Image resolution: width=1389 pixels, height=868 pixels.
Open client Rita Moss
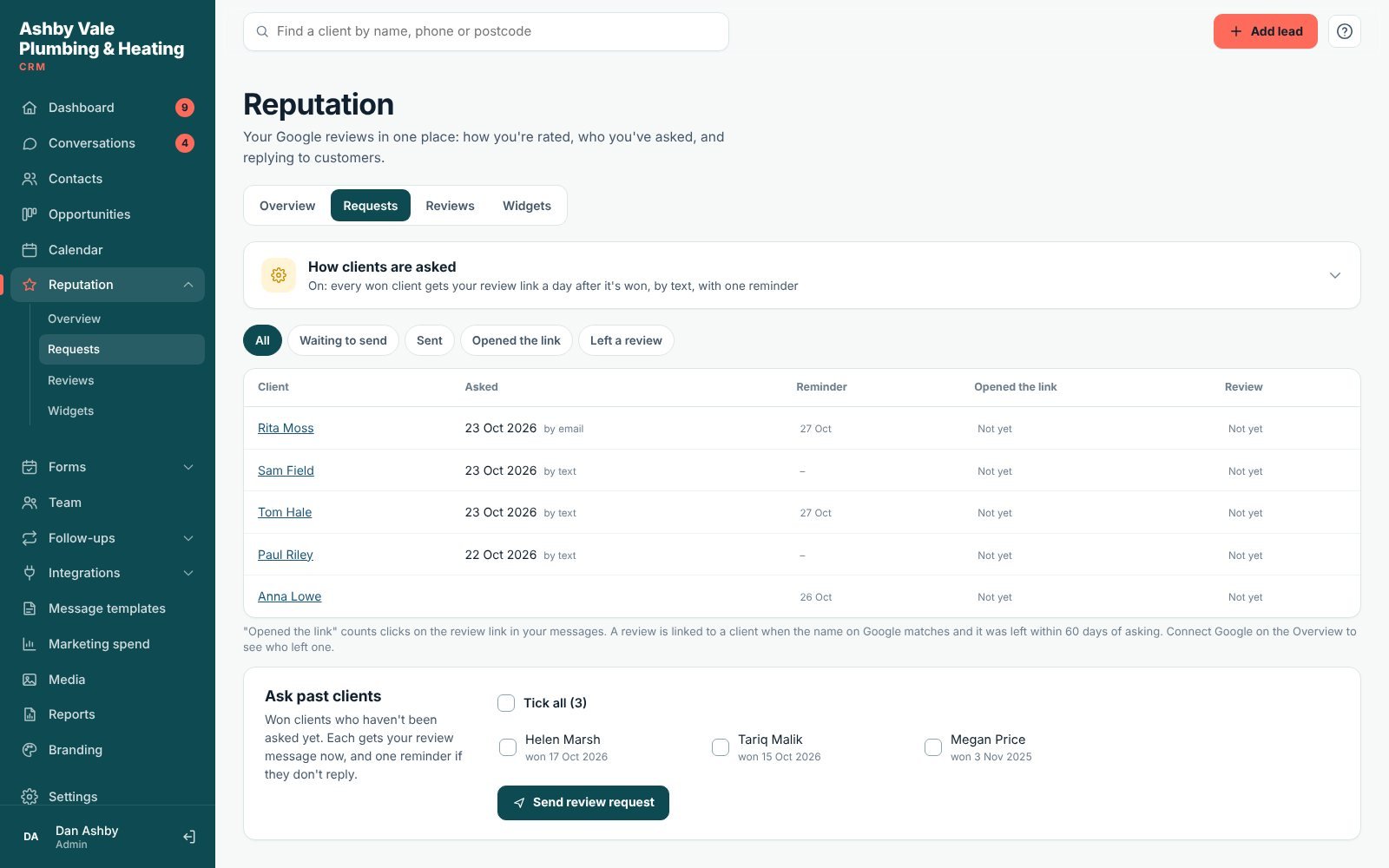286,428
